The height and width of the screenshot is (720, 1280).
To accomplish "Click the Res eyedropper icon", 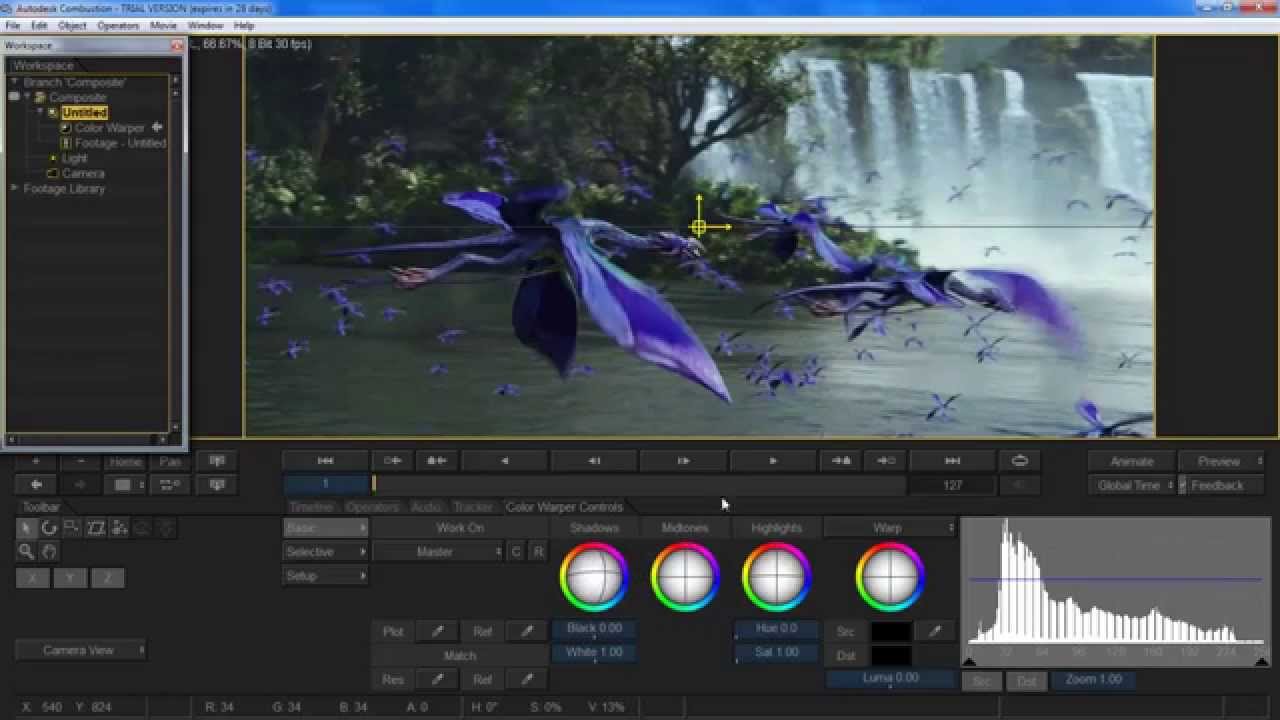I will coord(437,679).
